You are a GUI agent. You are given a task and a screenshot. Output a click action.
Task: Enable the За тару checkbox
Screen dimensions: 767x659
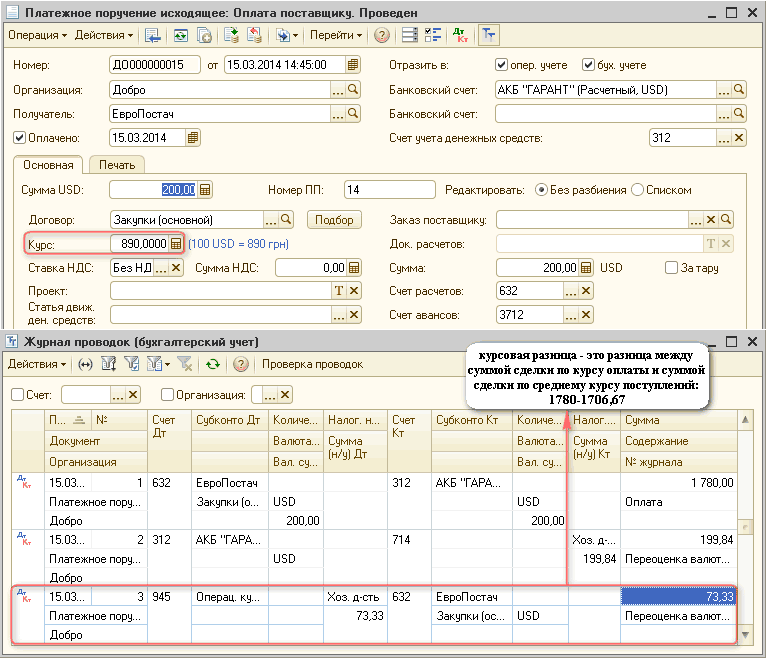point(672,268)
